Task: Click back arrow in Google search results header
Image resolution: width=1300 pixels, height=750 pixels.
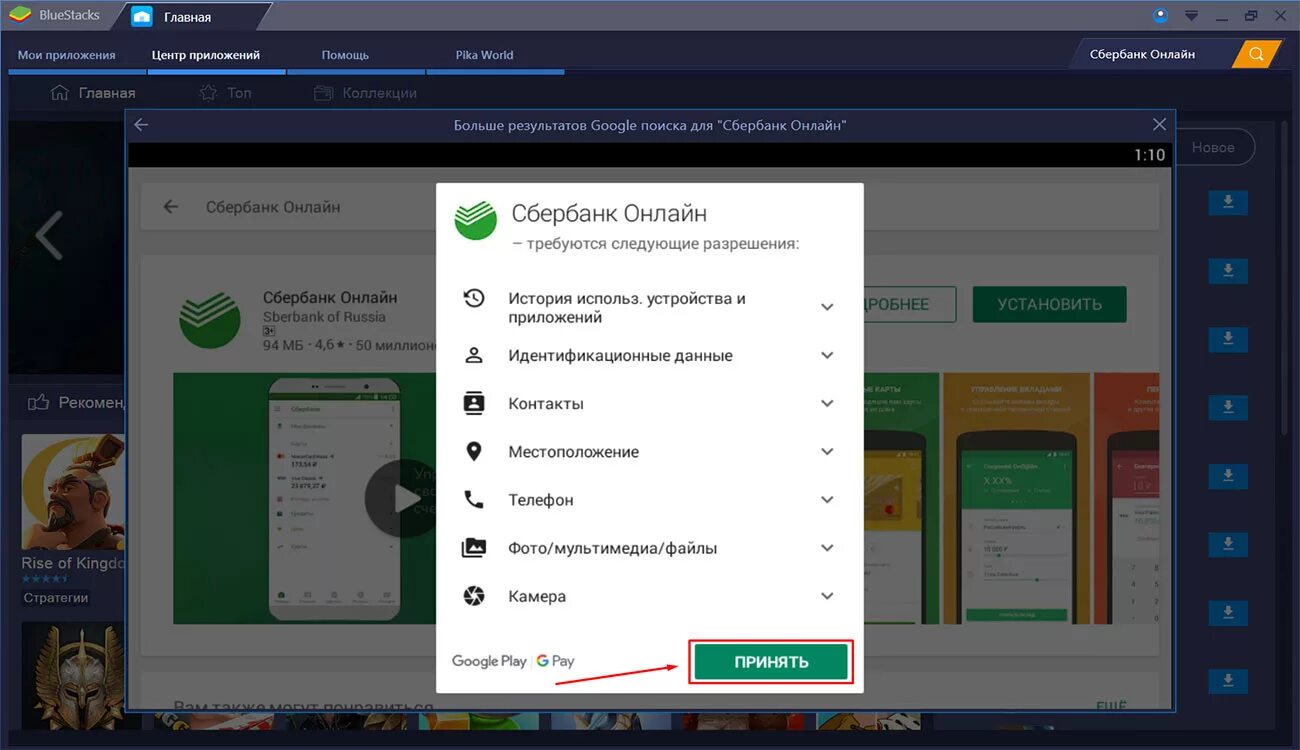Action: 141,125
